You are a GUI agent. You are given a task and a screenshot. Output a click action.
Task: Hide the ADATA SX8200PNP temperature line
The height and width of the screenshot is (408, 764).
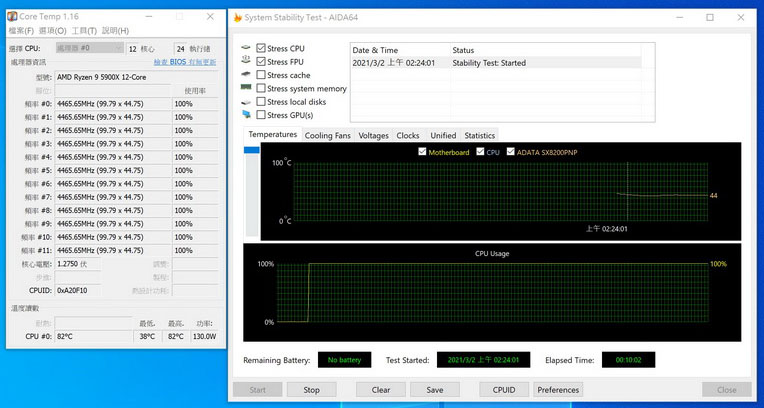click(511, 152)
